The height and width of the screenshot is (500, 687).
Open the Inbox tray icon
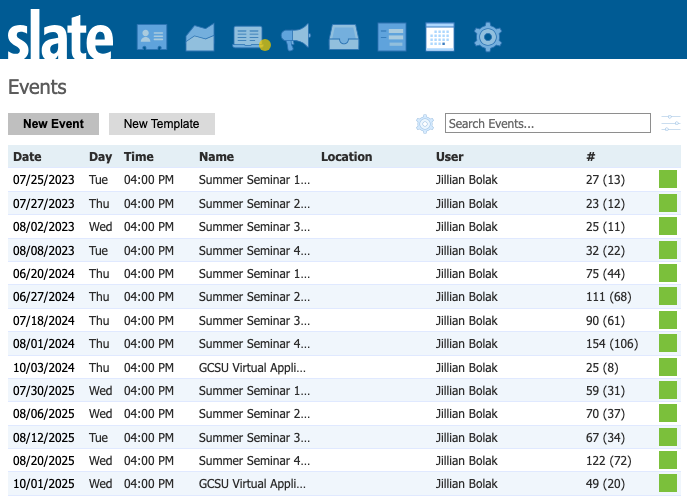coord(344,37)
